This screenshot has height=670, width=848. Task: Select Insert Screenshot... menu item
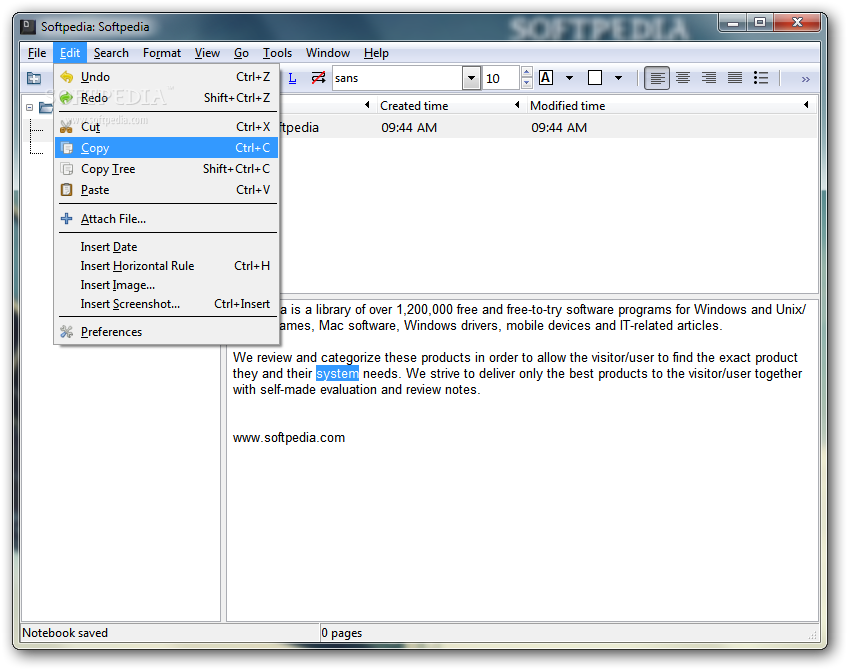click(167, 304)
